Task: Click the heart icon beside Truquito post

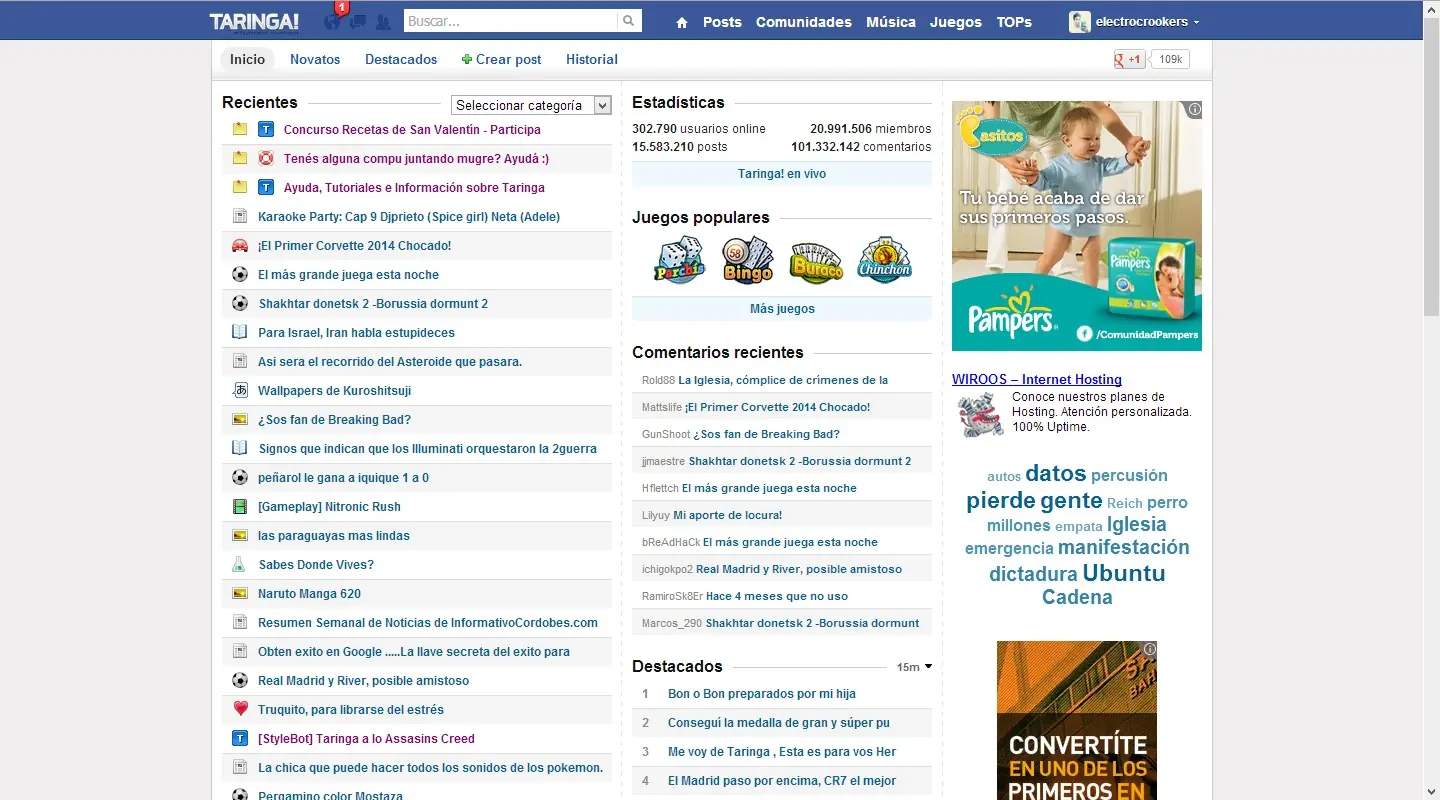Action: (240, 710)
